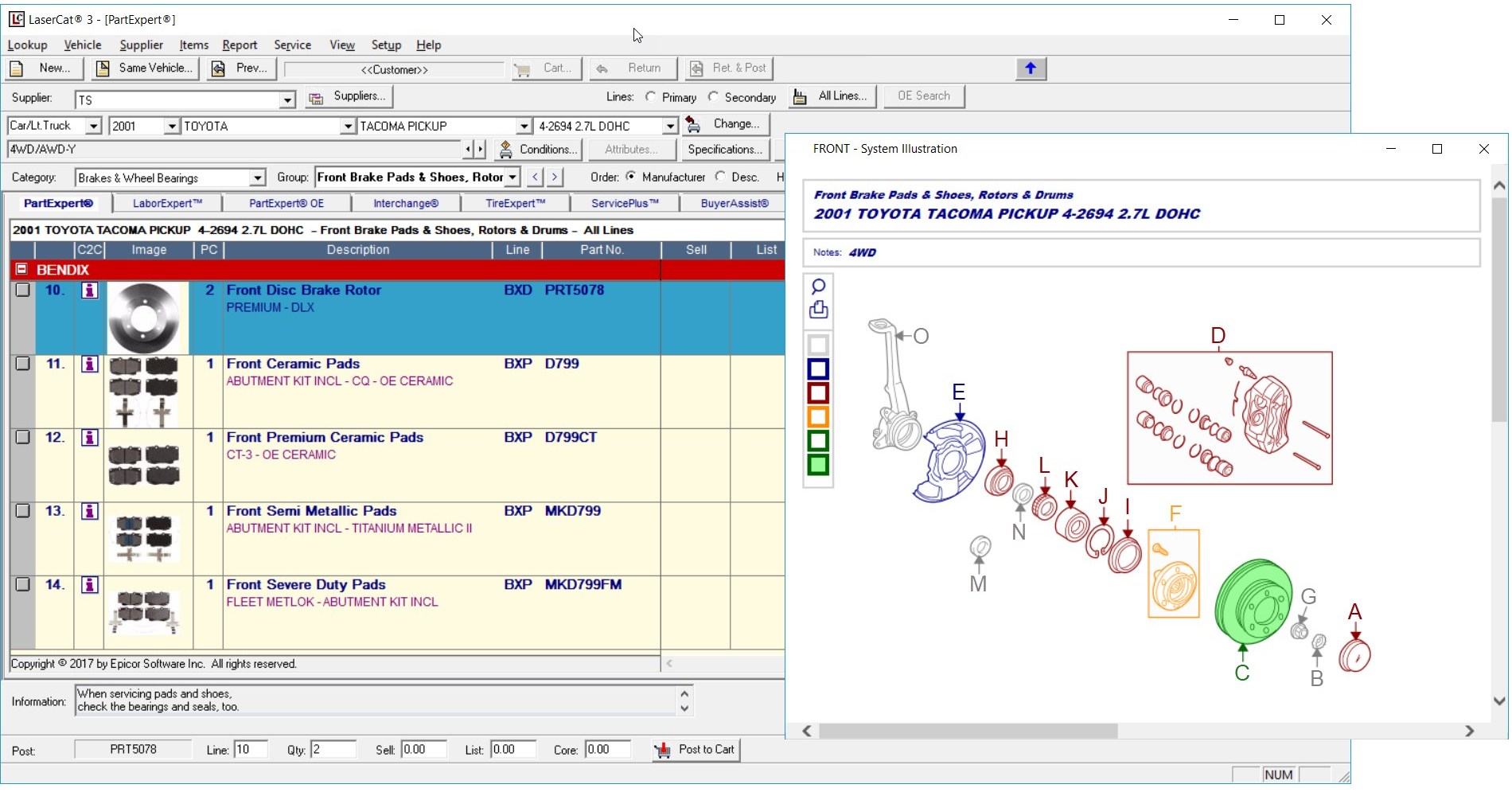This screenshot has height=792, width=1512.
Task: Collapse the BENDIX supplier group
Action: click(20, 269)
